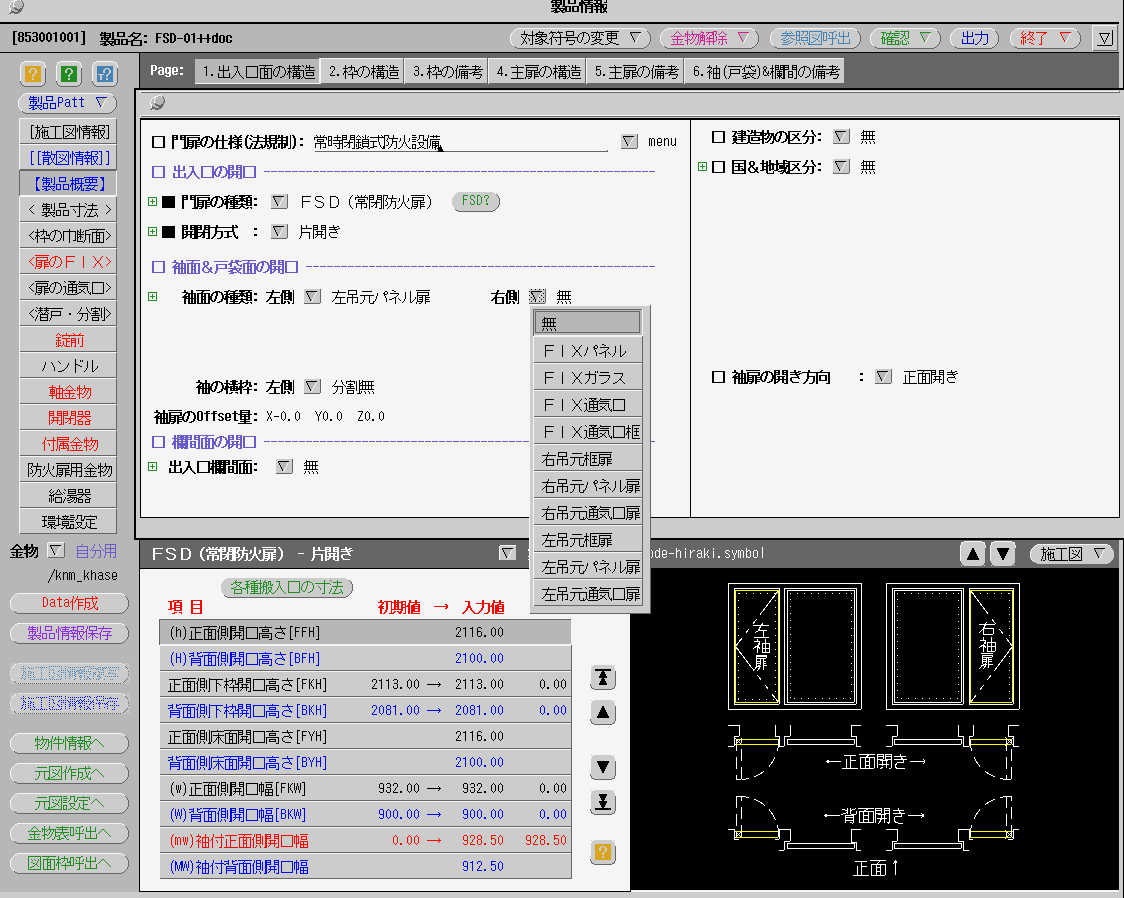Expand the 袖面の種類 plus expander
This screenshot has height=898, width=1124.
pos(153,297)
